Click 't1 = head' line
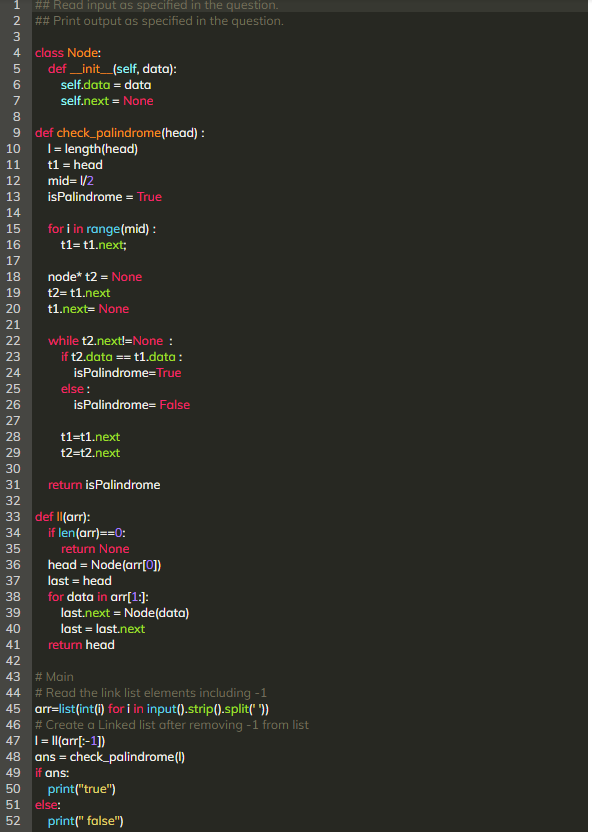The width and height of the screenshot is (592, 832). tap(75, 165)
